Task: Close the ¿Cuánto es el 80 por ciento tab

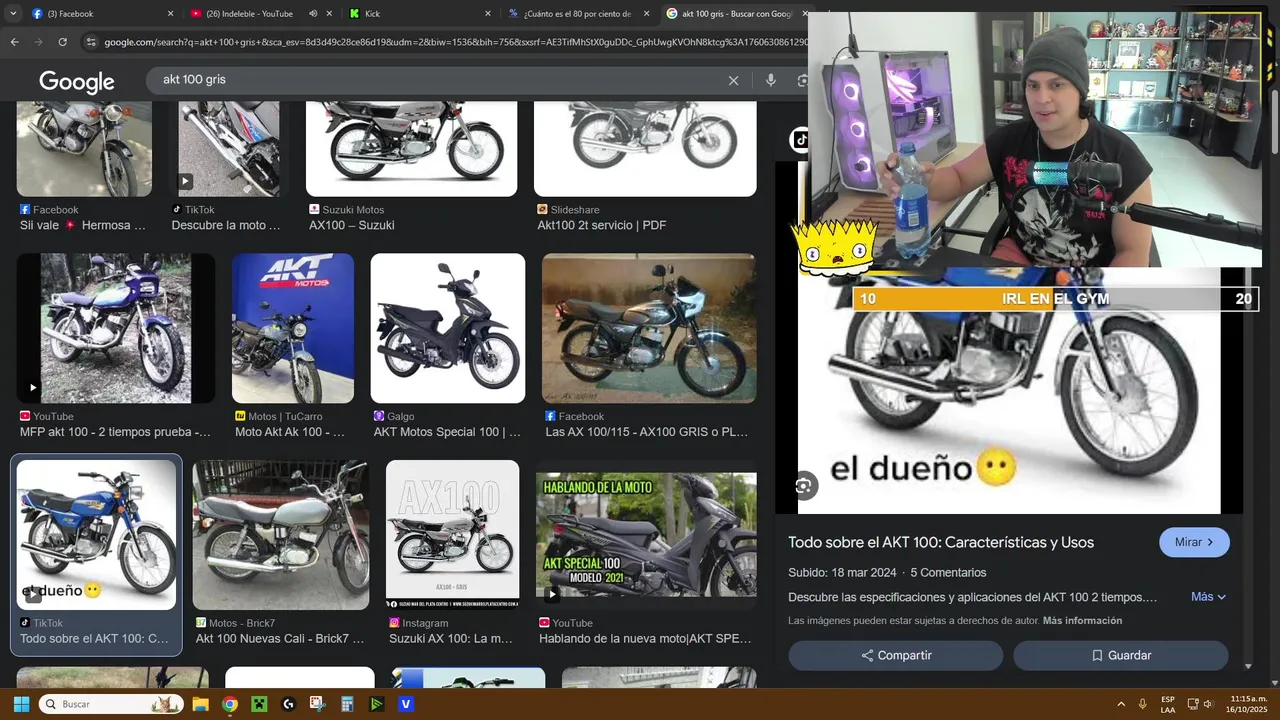Action: click(x=646, y=14)
